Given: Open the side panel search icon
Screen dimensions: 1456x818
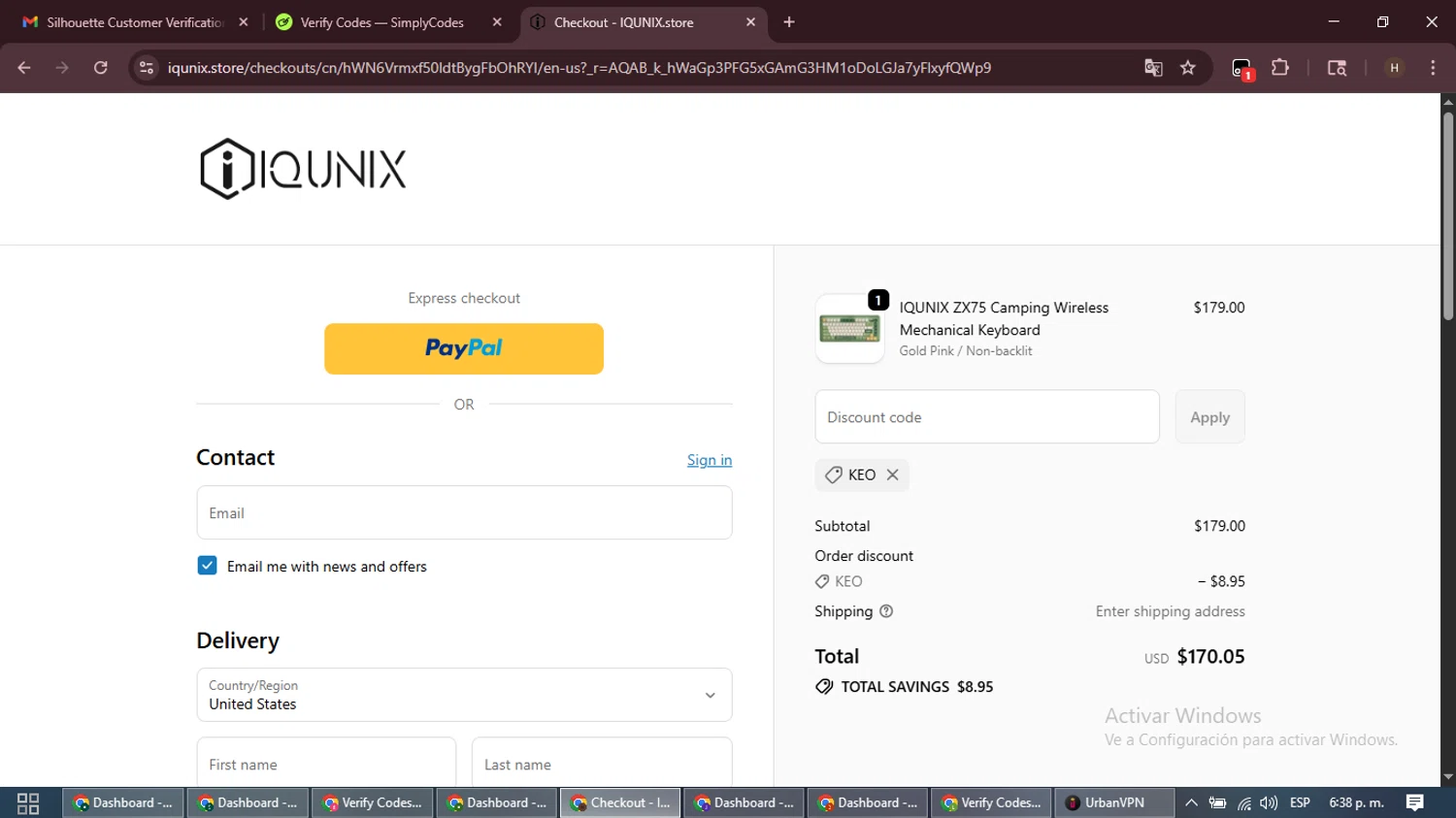Looking at the screenshot, I should coord(1337,68).
